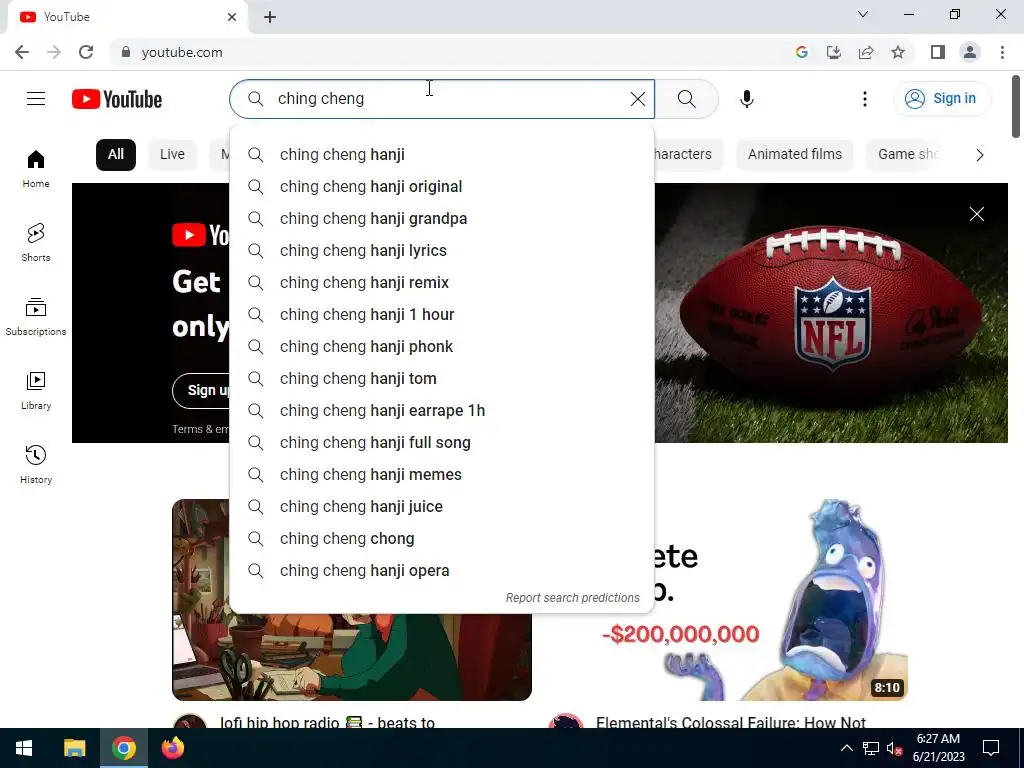Choose suggestion 'ching cheng hanji memes'

[x=442, y=475]
